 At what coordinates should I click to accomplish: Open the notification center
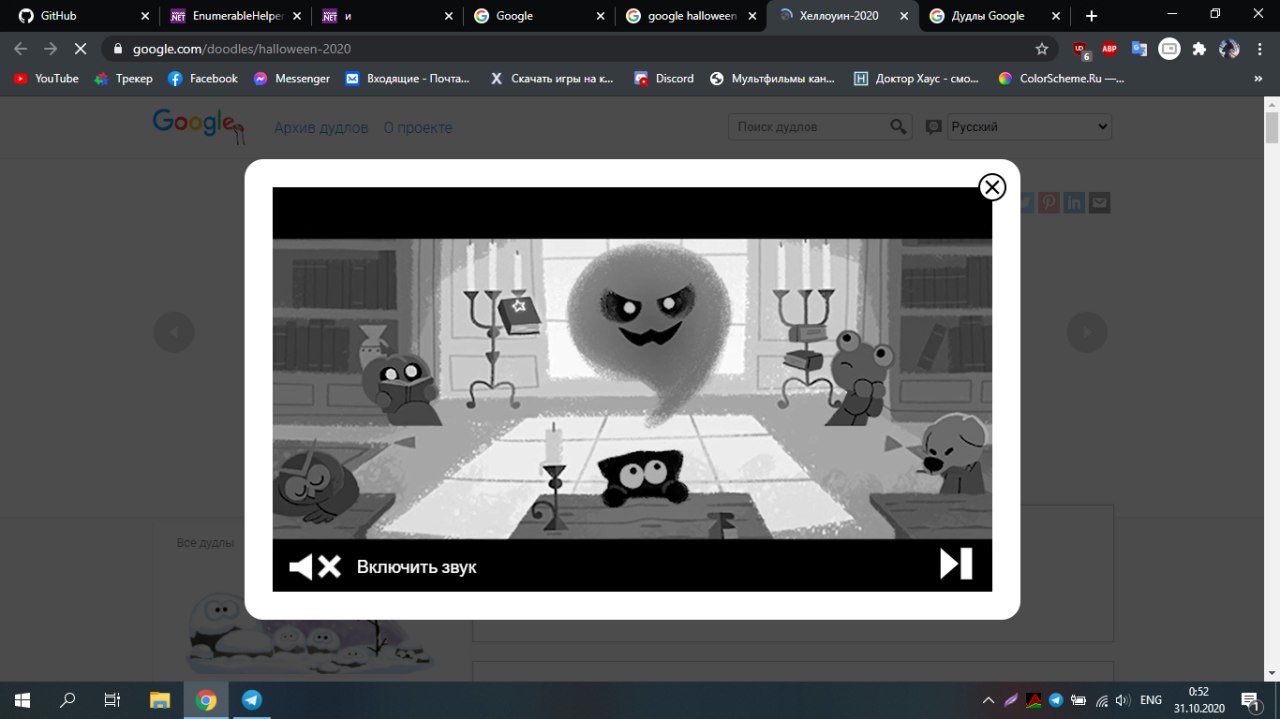pyautogui.click(x=1250, y=700)
